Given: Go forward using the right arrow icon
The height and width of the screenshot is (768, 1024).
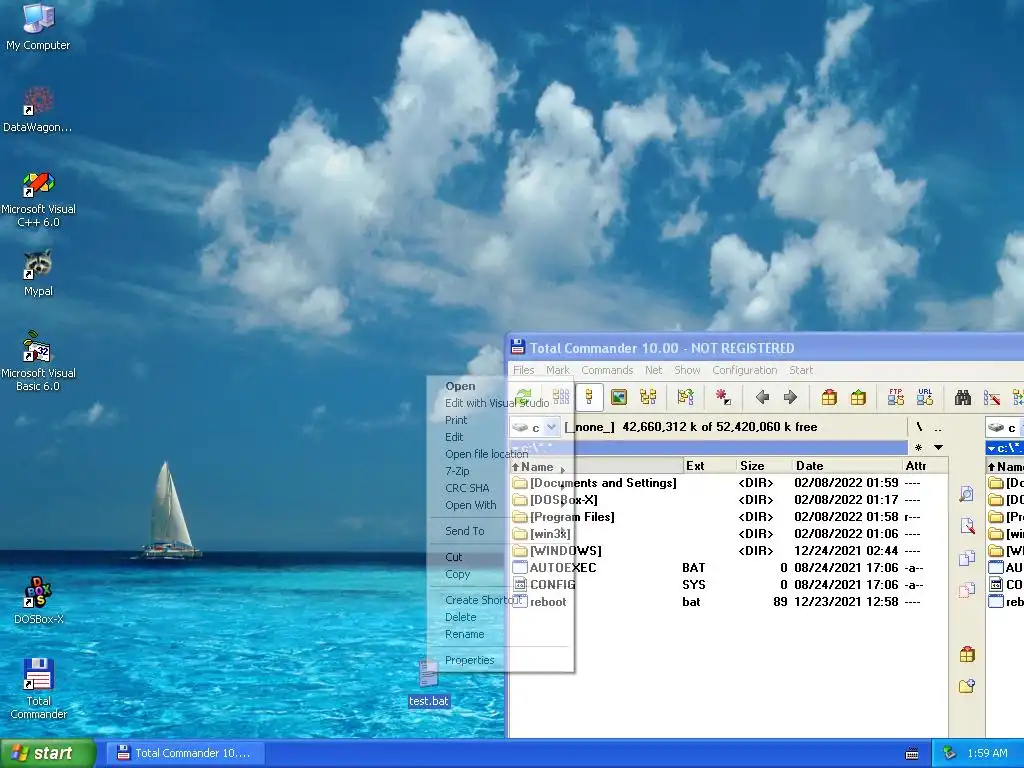Looking at the screenshot, I should click(791, 397).
